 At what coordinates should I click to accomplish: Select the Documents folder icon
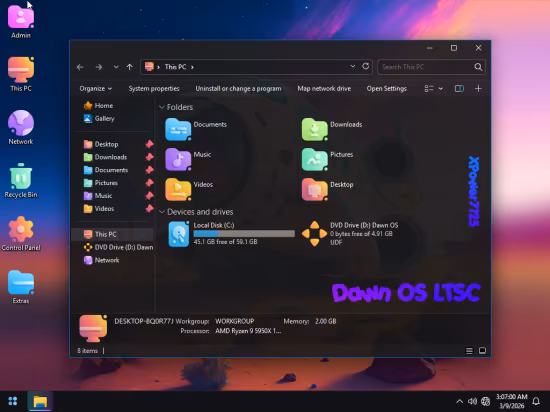click(178, 129)
